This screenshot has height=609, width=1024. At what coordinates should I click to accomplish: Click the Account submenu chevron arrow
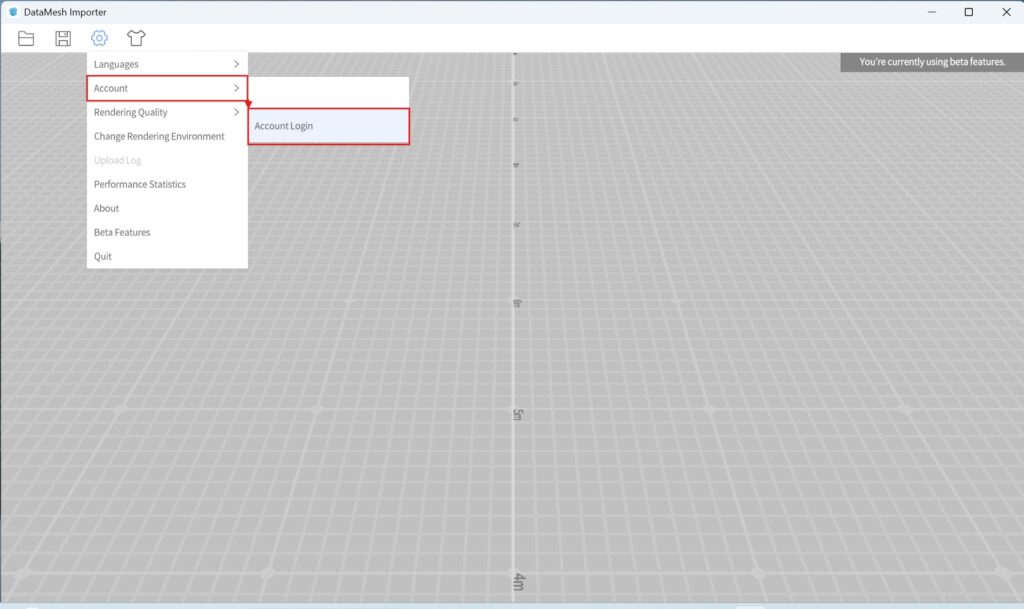(237, 88)
